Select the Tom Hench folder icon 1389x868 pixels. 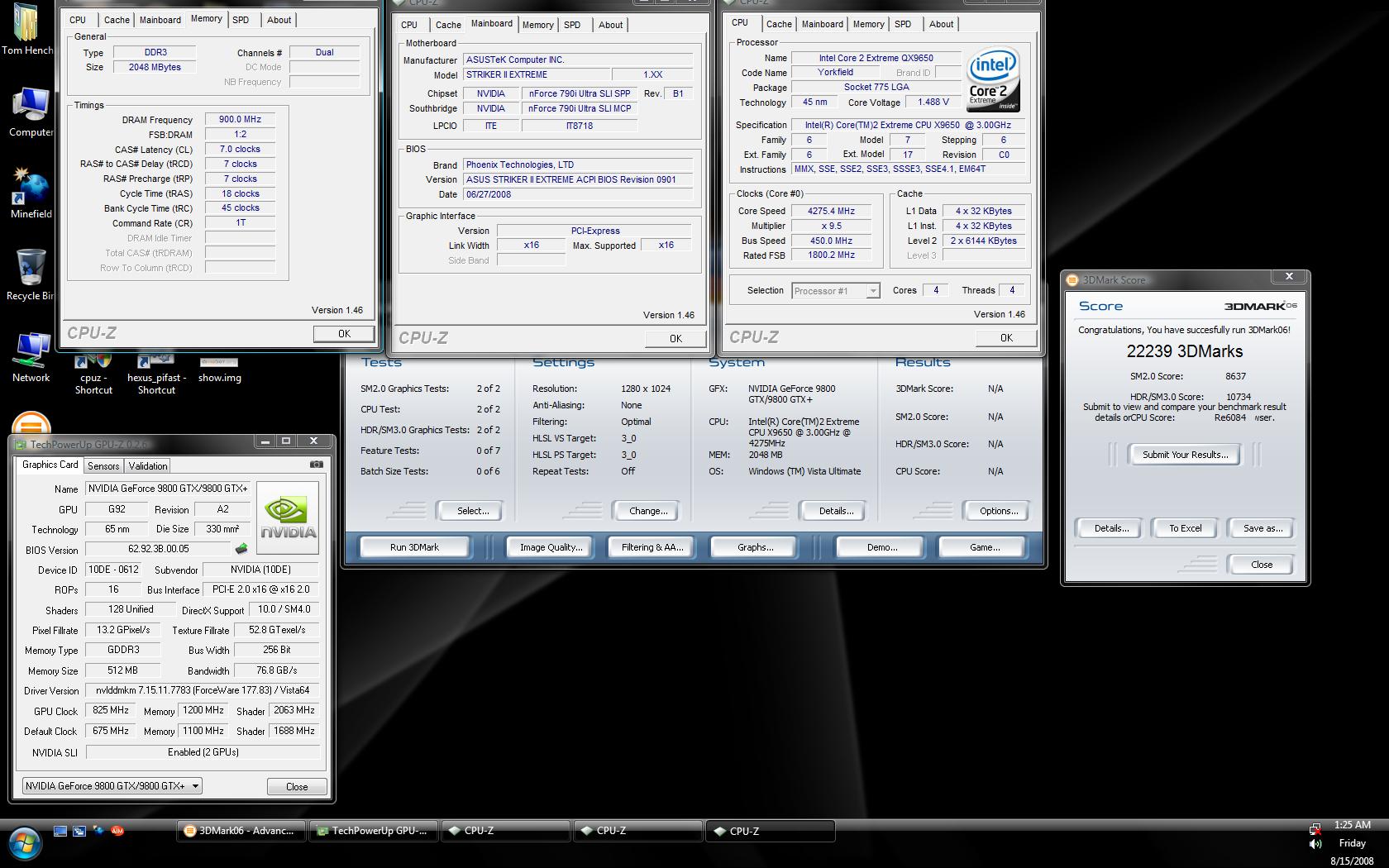point(26,30)
